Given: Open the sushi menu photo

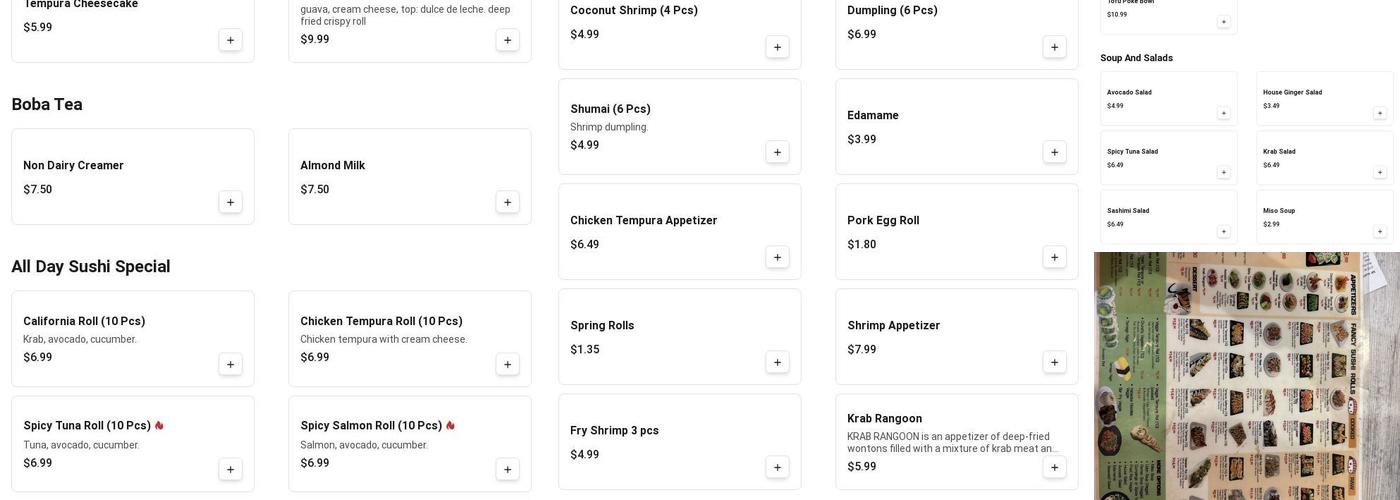Looking at the screenshot, I should click(x=1246, y=375).
